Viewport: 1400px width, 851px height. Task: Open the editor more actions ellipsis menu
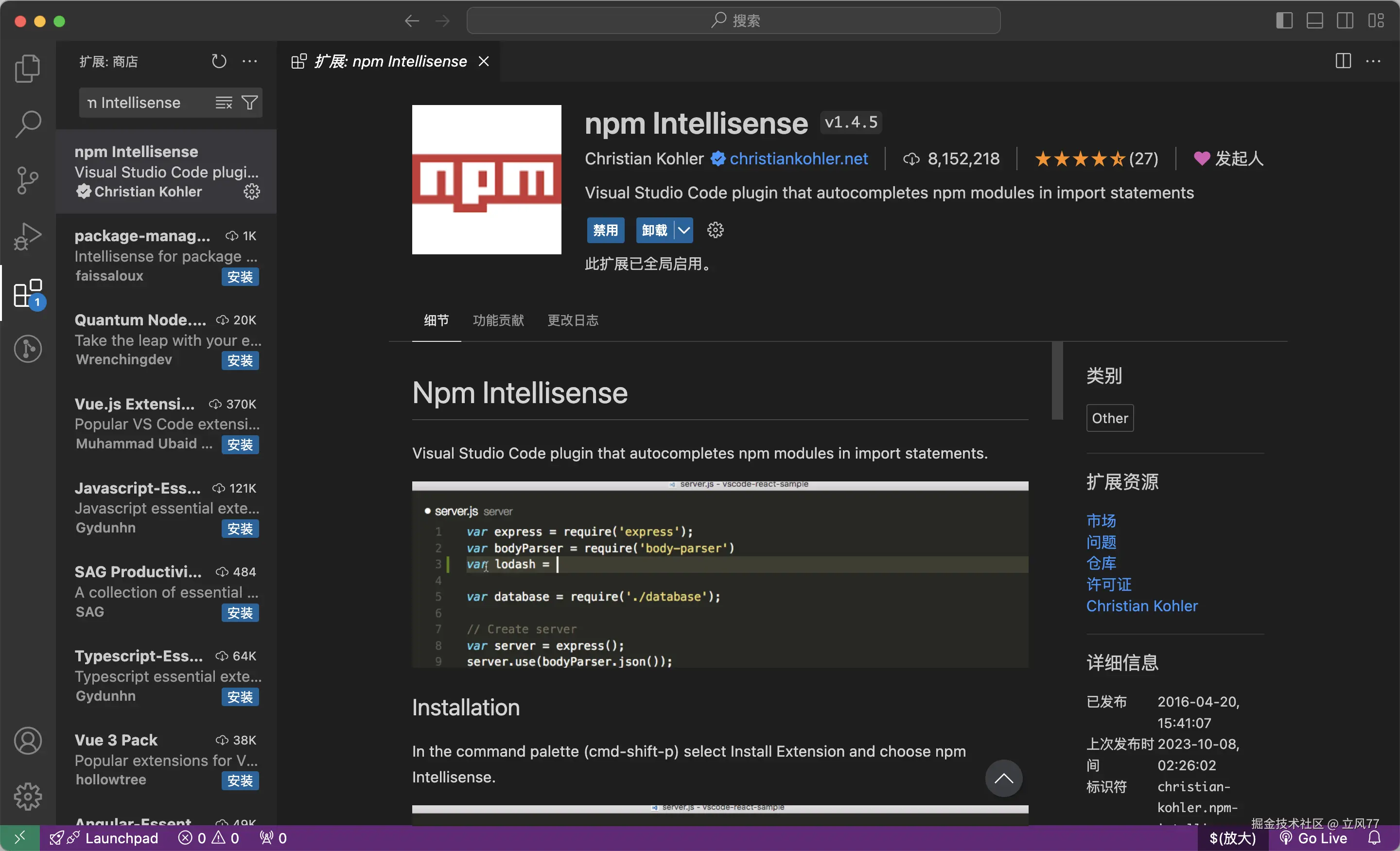pos(1373,61)
